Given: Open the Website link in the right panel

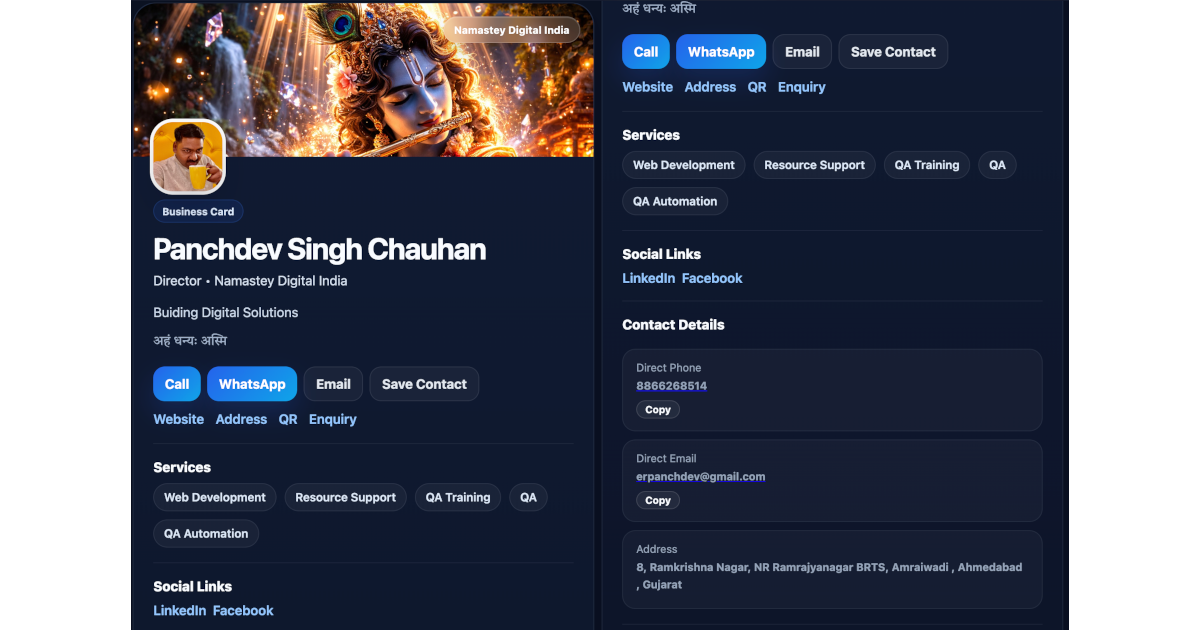Looking at the screenshot, I should click(x=648, y=87).
